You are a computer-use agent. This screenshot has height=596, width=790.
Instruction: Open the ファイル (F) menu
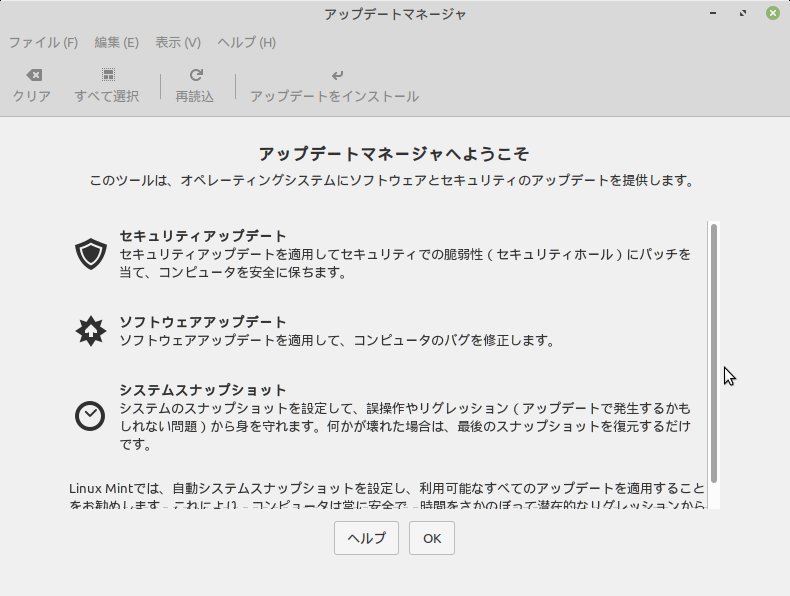pyautogui.click(x=43, y=42)
